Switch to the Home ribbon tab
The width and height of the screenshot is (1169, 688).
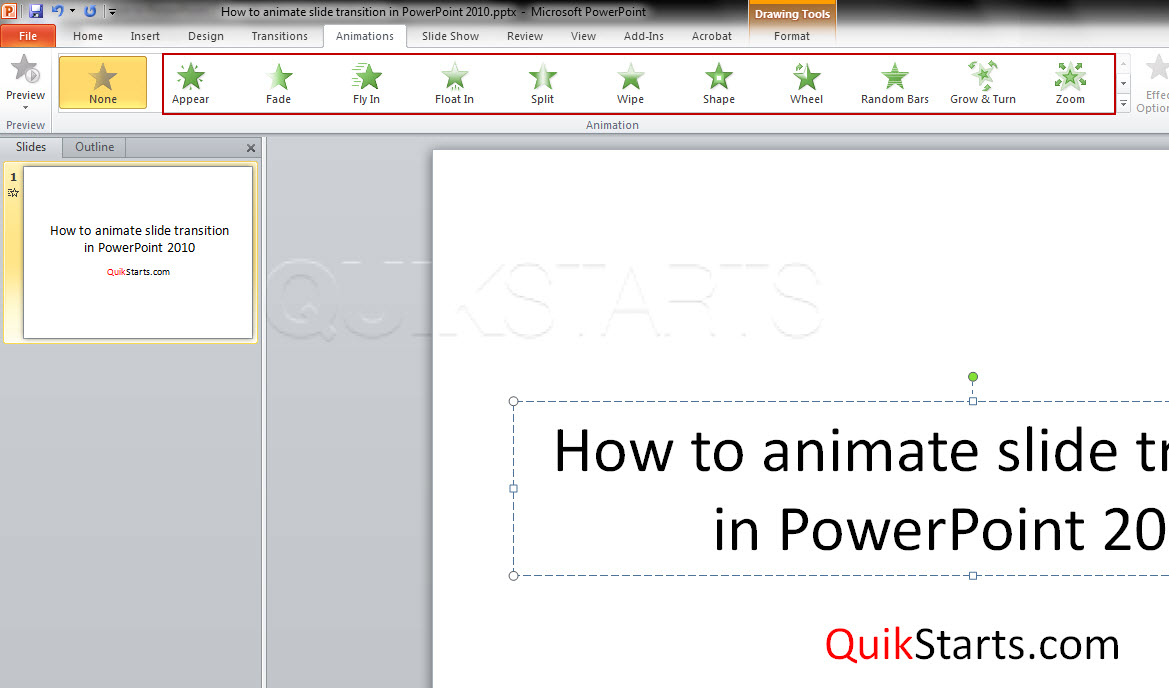(88, 36)
